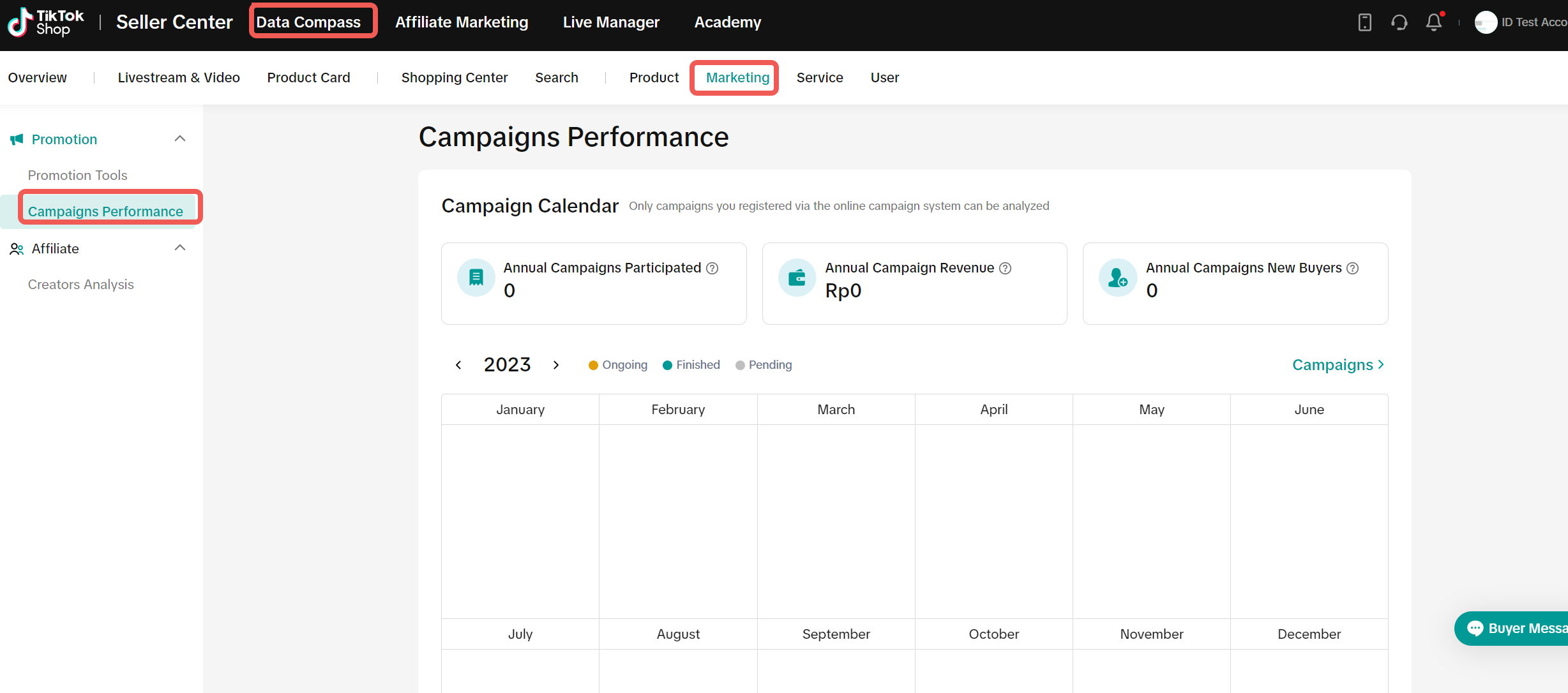Switch to the Product Card tab

(x=308, y=77)
